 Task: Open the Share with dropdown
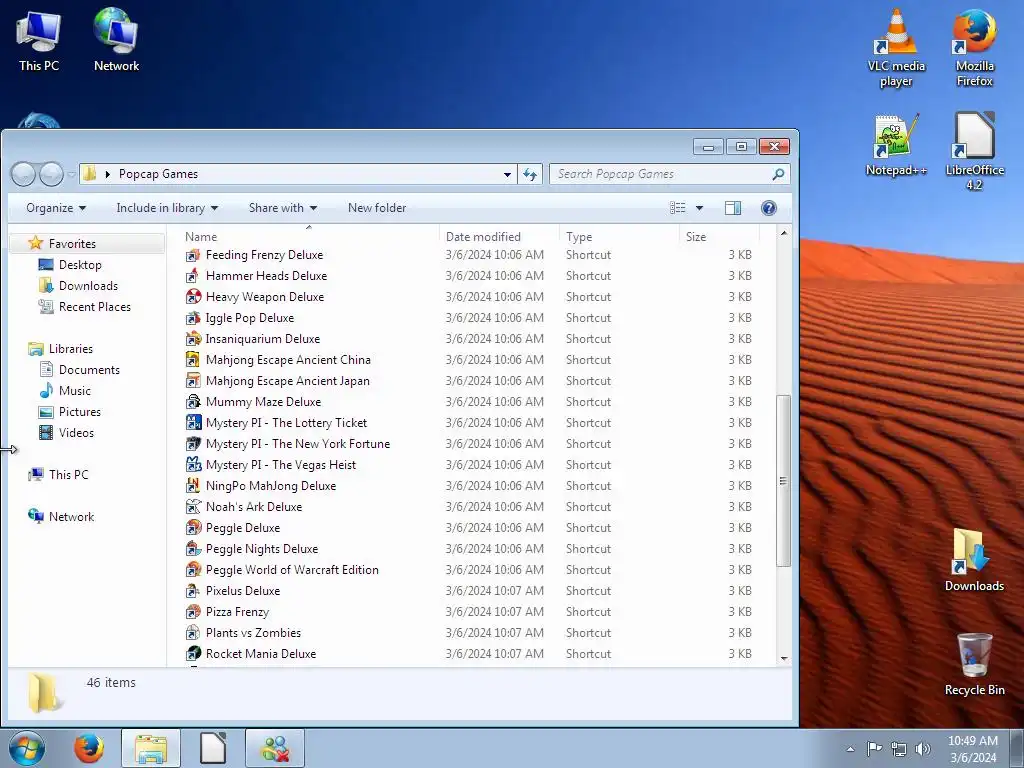[x=283, y=208]
